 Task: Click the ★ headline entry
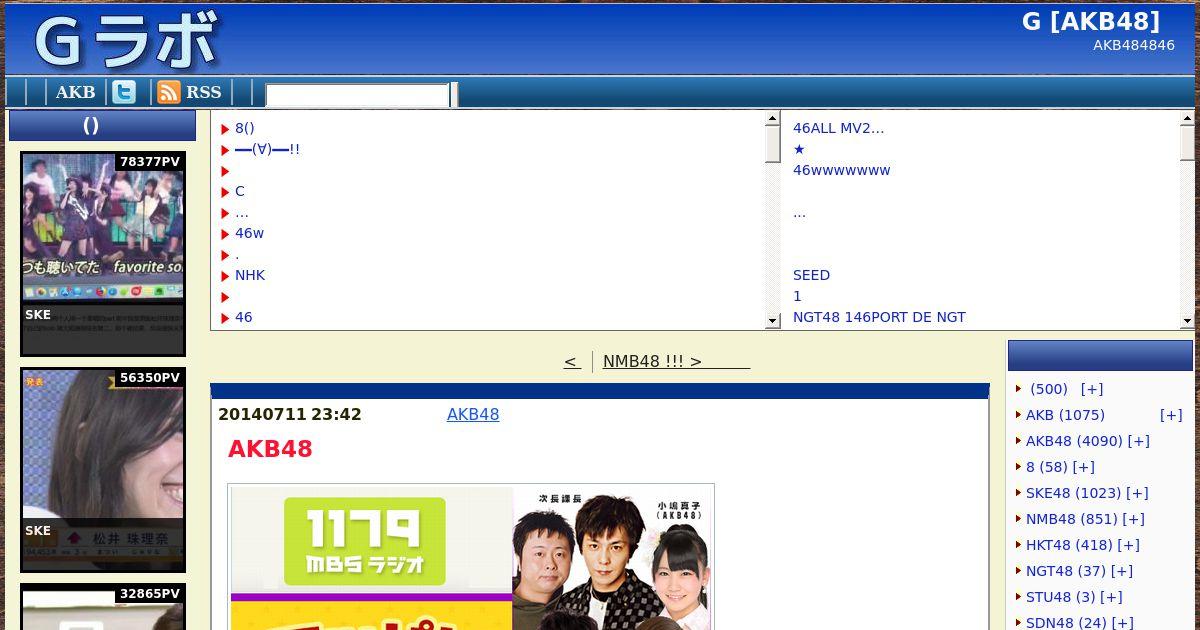pos(799,149)
